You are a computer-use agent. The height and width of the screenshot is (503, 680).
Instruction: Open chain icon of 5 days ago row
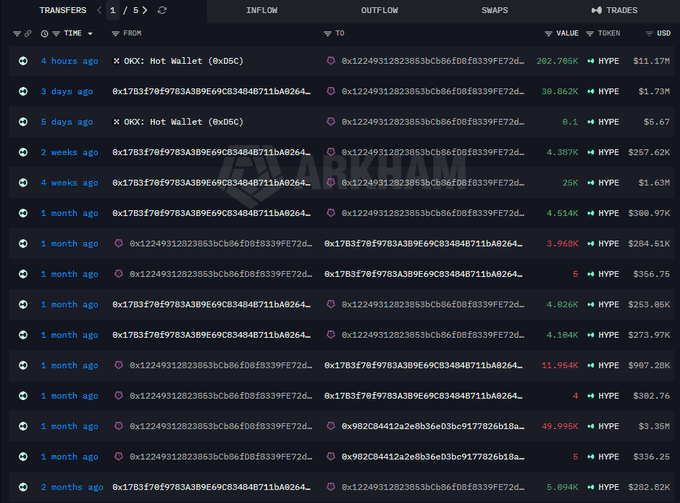(x=23, y=122)
